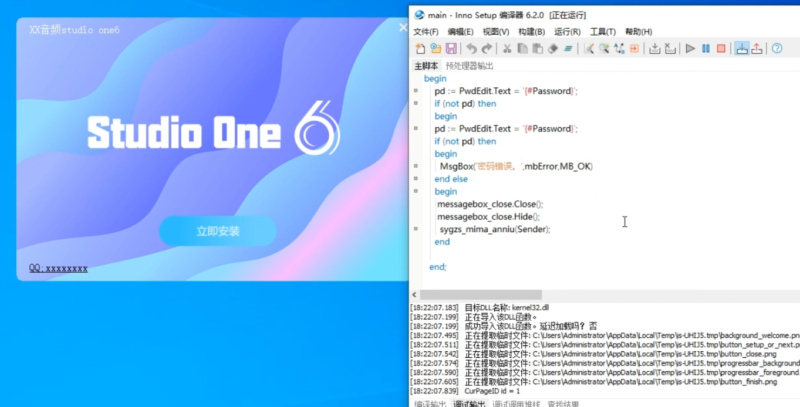The width and height of the screenshot is (800, 407).
Task: Click the blue Pause icon
Action: click(x=706, y=48)
